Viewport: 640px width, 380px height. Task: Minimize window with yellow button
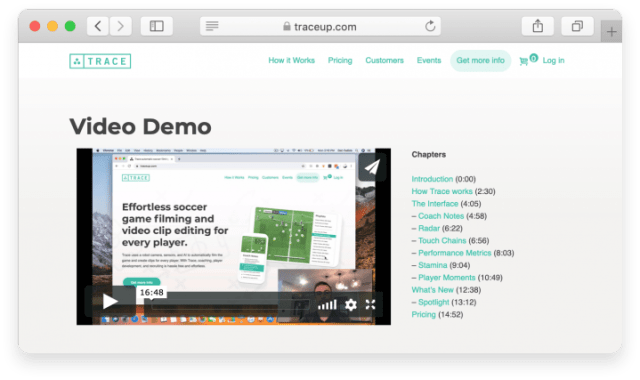tap(52, 27)
